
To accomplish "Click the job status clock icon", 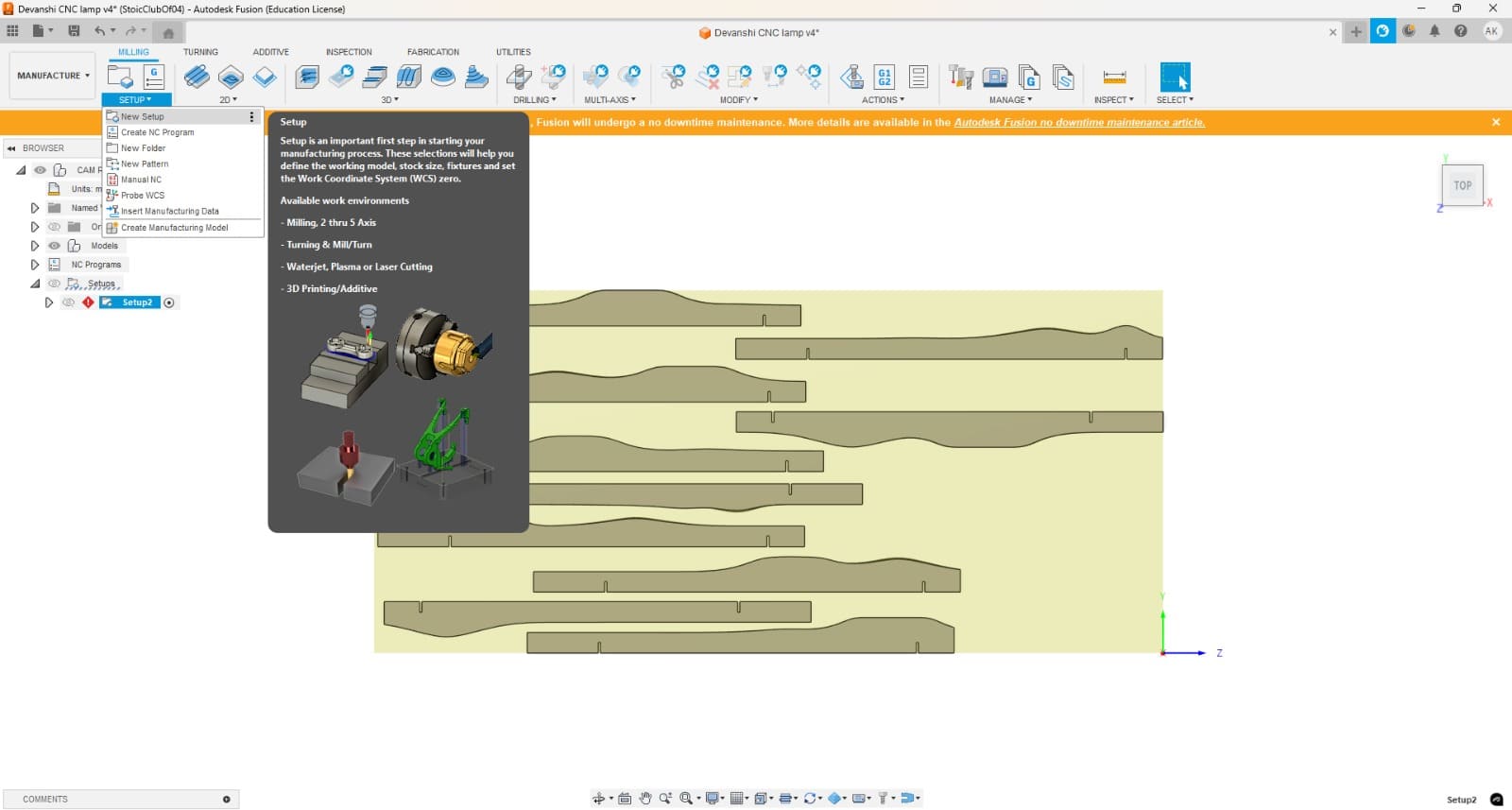I will click(1409, 31).
